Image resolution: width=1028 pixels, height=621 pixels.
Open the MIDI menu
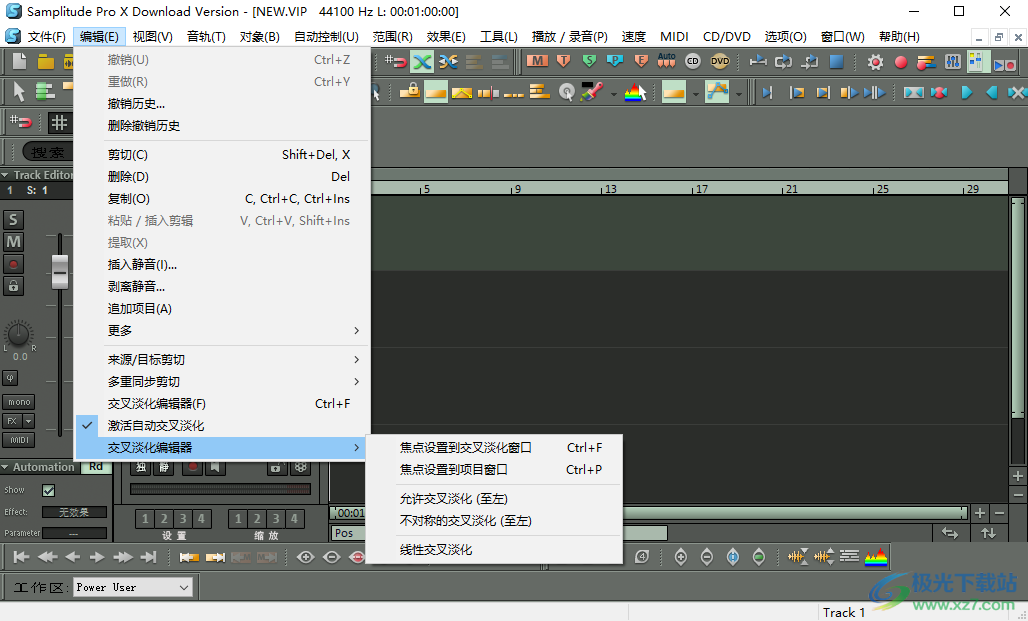point(674,37)
